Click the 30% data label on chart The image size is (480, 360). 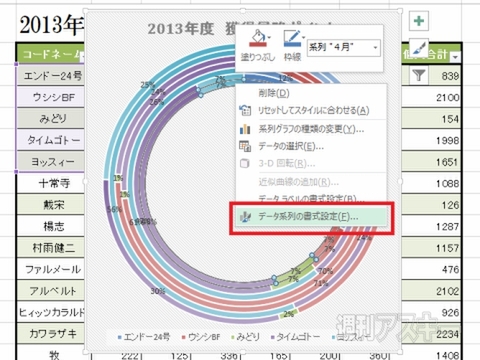coord(157,291)
